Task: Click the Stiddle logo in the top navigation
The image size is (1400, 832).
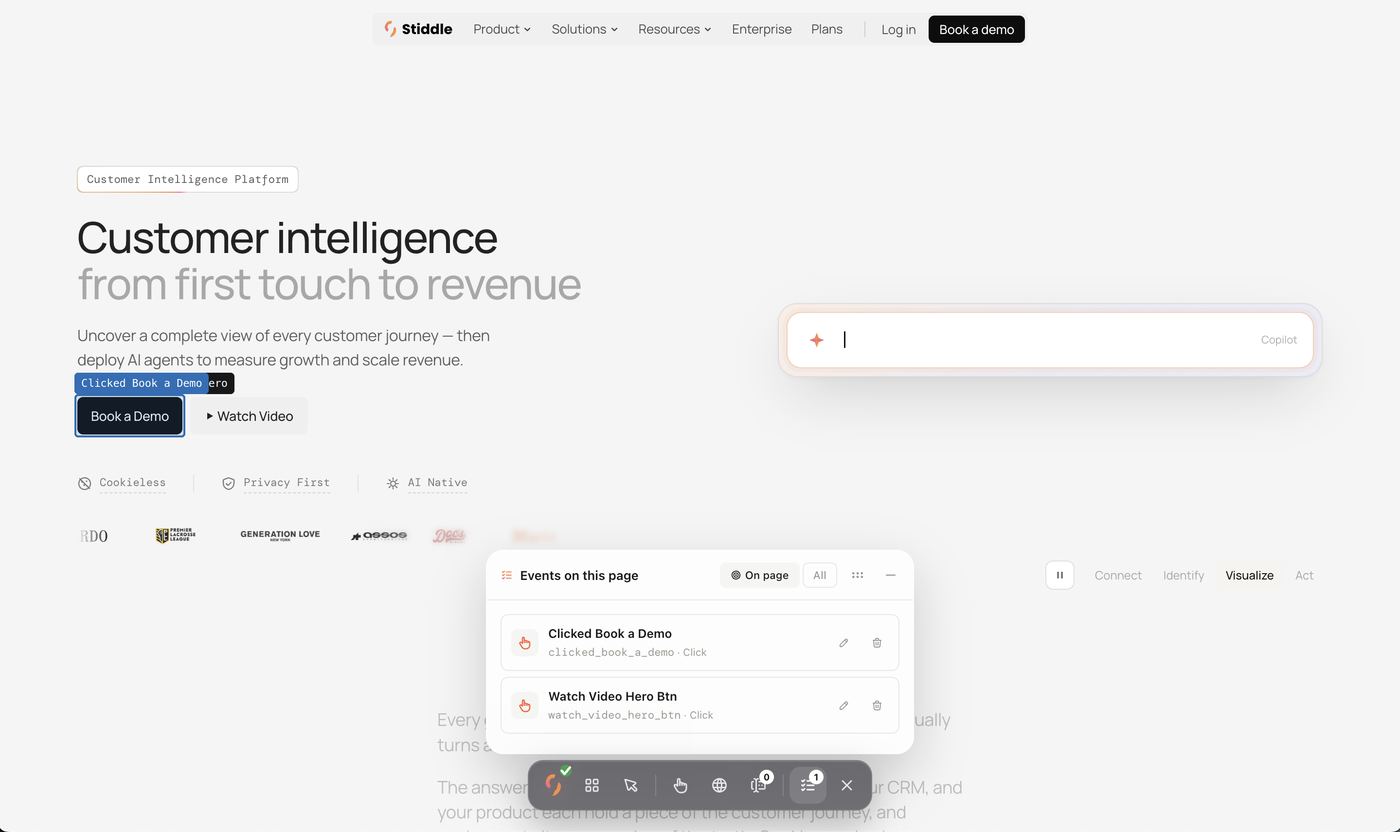Action: (x=418, y=29)
